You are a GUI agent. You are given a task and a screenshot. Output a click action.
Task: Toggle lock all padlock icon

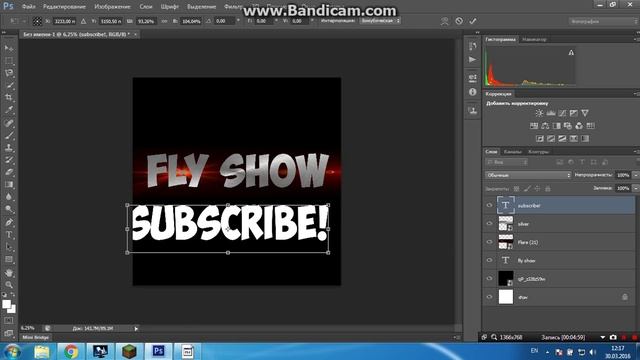click(548, 189)
